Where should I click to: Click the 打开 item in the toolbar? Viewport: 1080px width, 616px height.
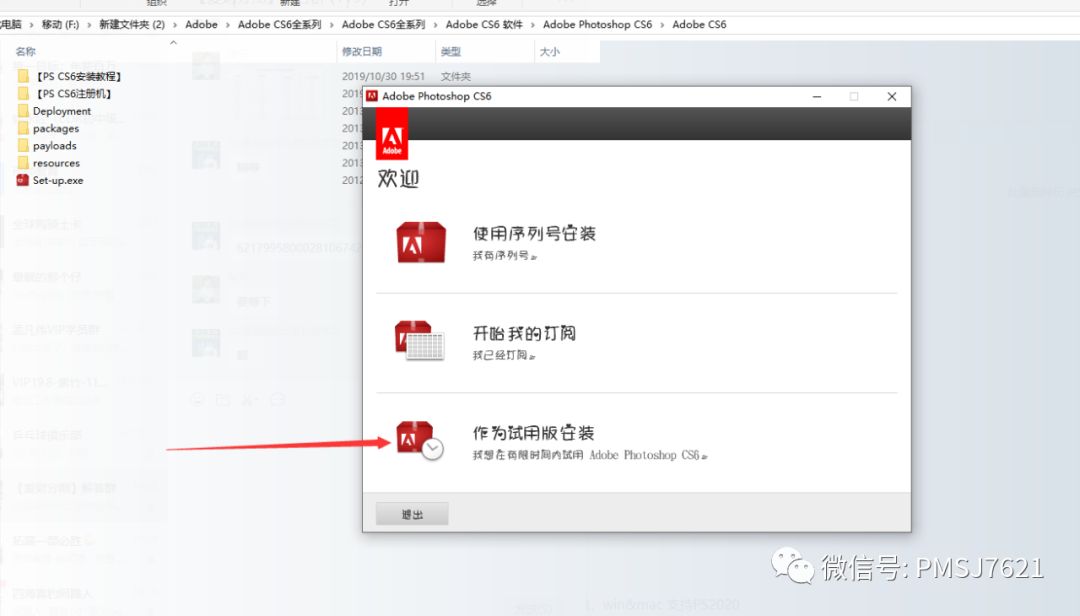[x=397, y=3]
